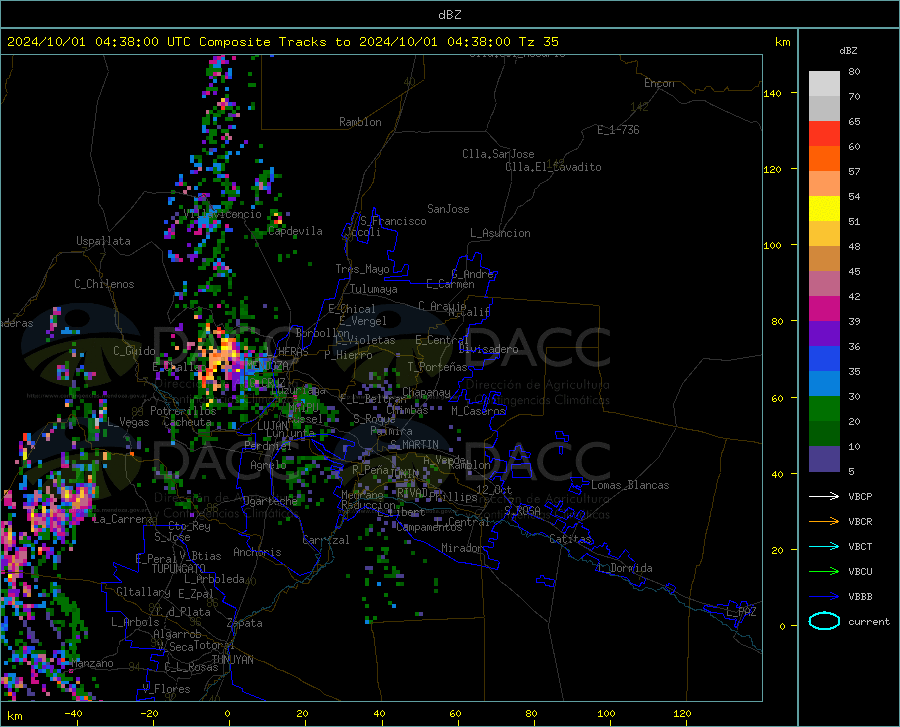
Task: Click the Mirador map label
Action: point(462,549)
